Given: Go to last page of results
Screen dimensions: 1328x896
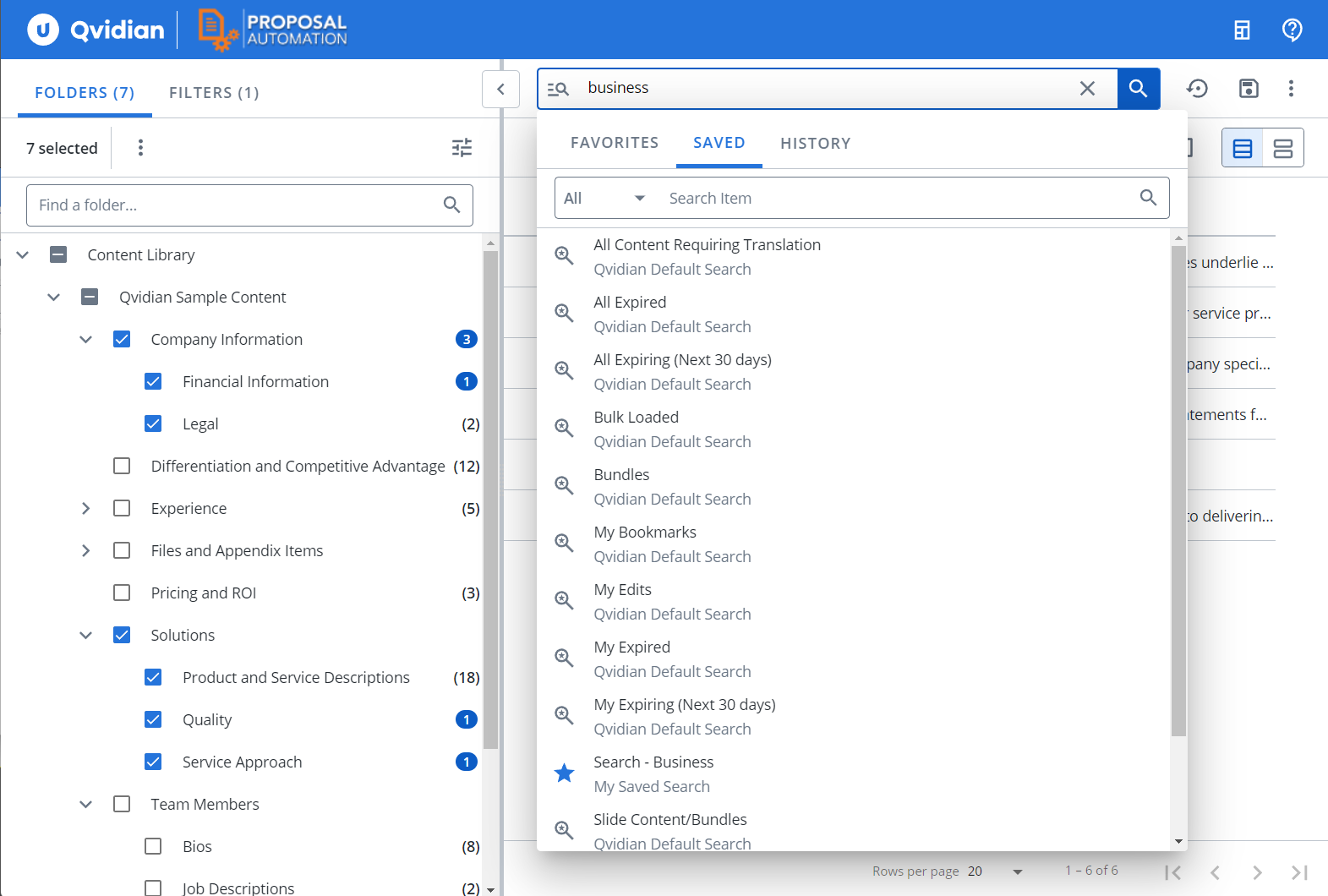Looking at the screenshot, I should [x=1299, y=872].
